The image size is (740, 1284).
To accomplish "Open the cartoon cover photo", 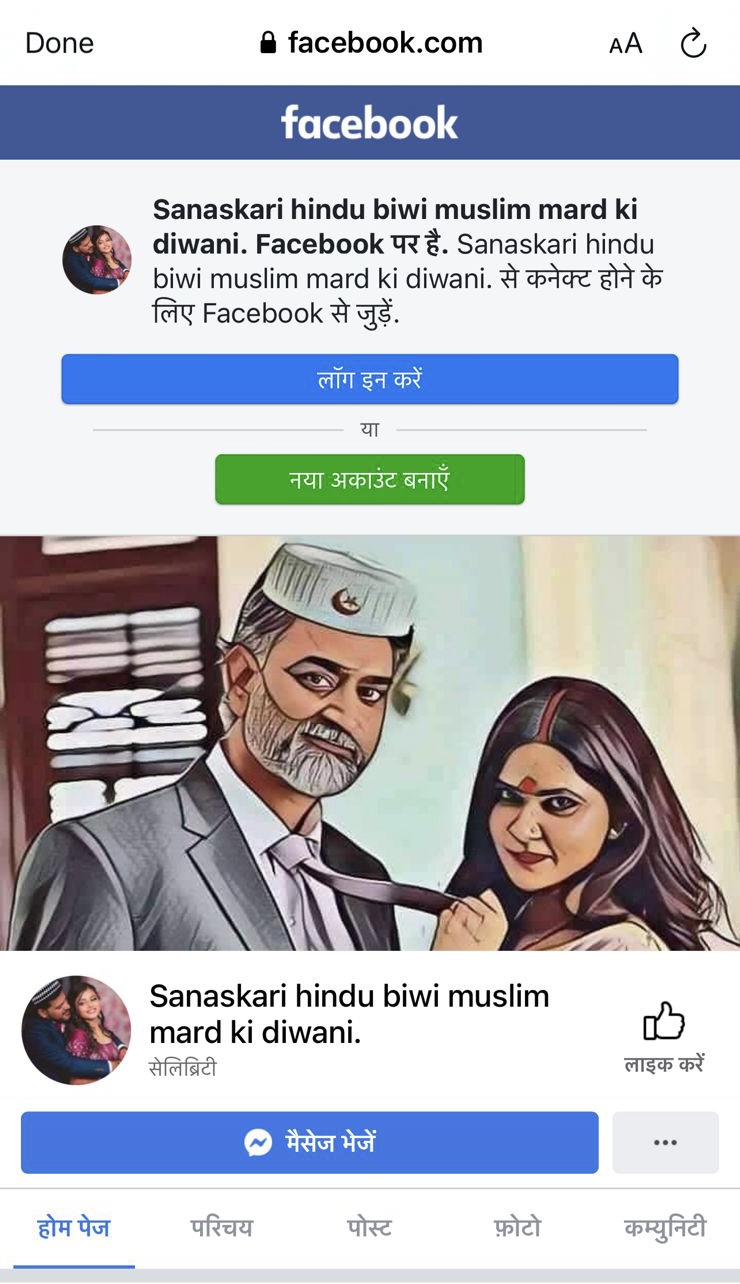I will pyautogui.click(x=370, y=742).
